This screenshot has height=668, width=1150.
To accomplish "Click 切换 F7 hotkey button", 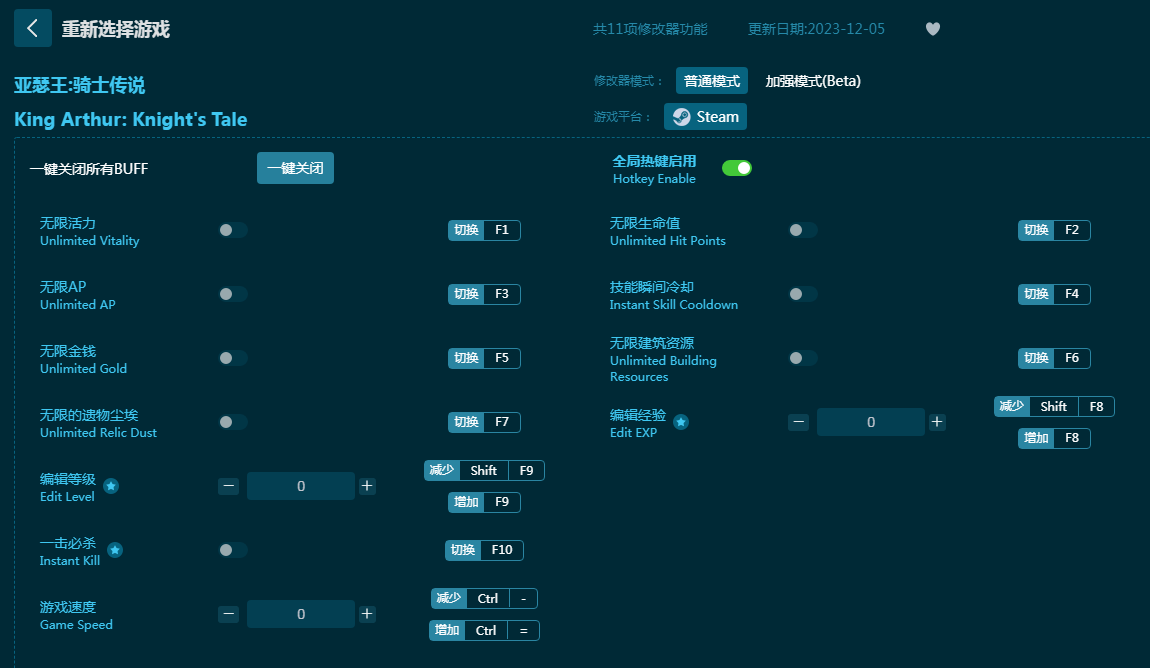I will [x=484, y=422].
